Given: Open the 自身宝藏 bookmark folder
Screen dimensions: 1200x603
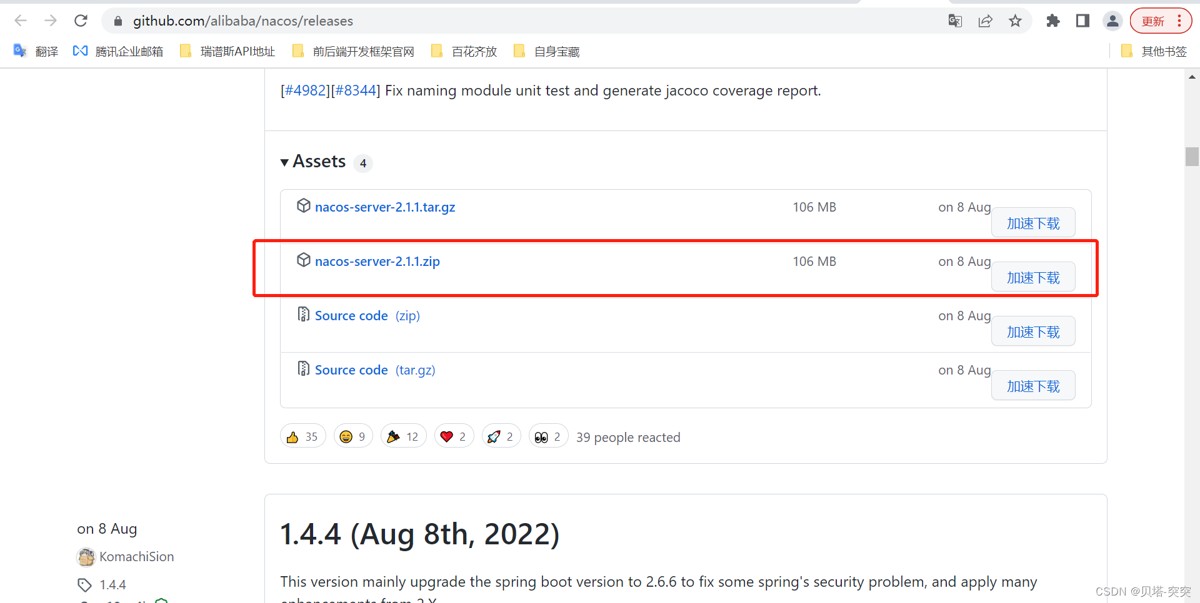Looking at the screenshot, I should click(x=546, y=51).
